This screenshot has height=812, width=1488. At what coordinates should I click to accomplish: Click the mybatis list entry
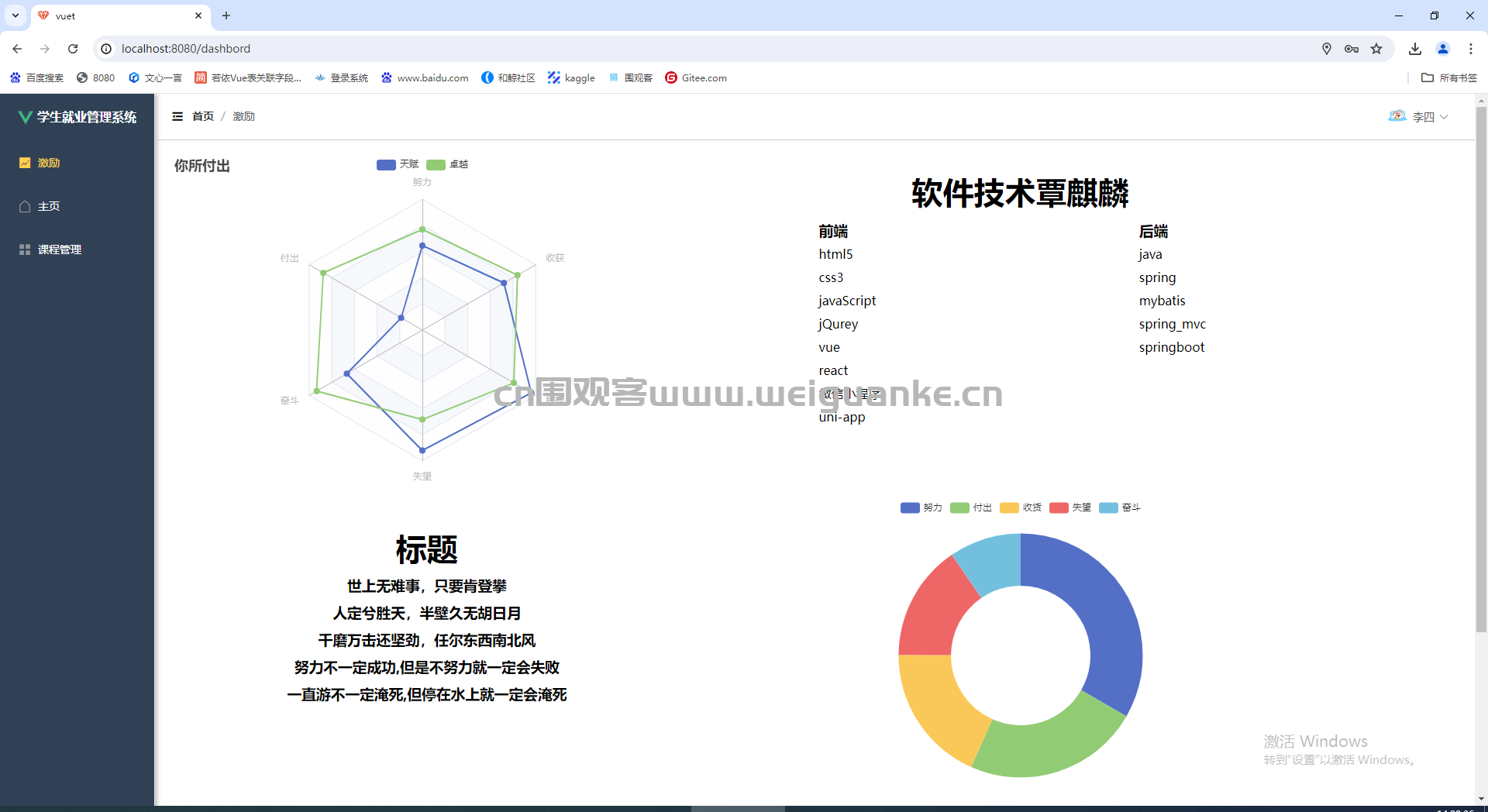[x=1162, y=301]
